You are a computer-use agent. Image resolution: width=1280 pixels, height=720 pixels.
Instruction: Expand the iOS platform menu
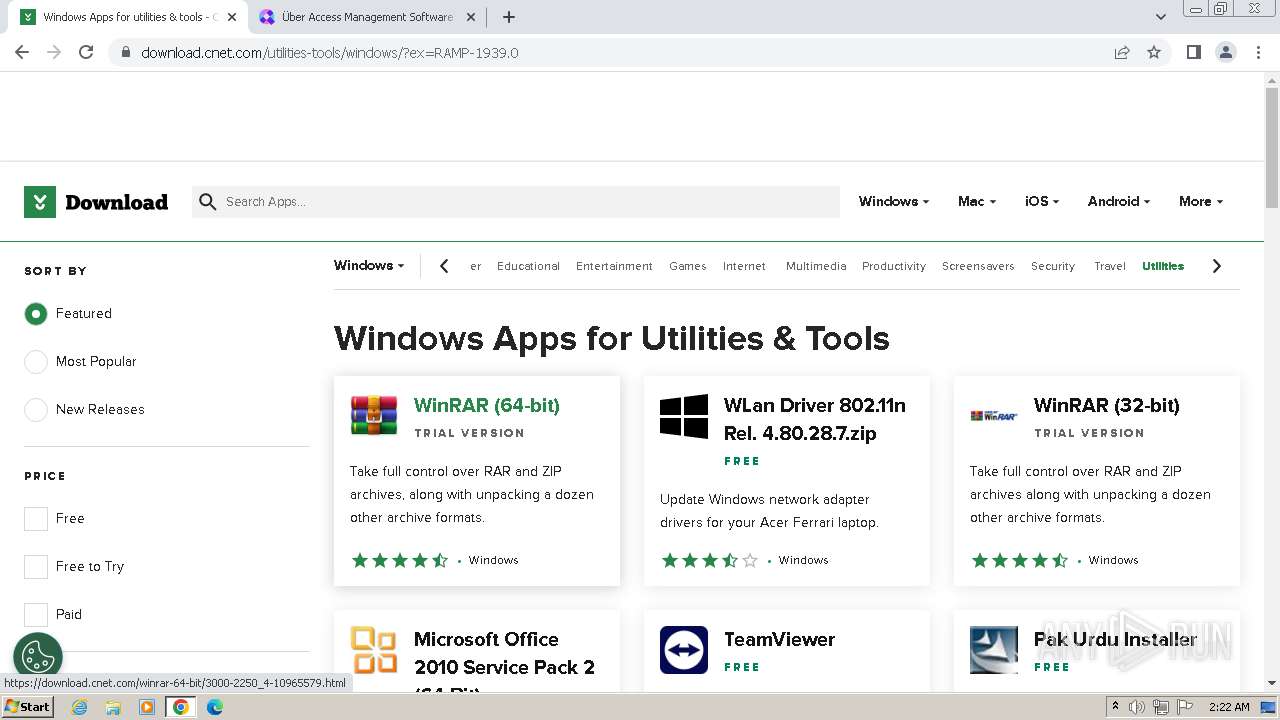[x=1041, y=201]
